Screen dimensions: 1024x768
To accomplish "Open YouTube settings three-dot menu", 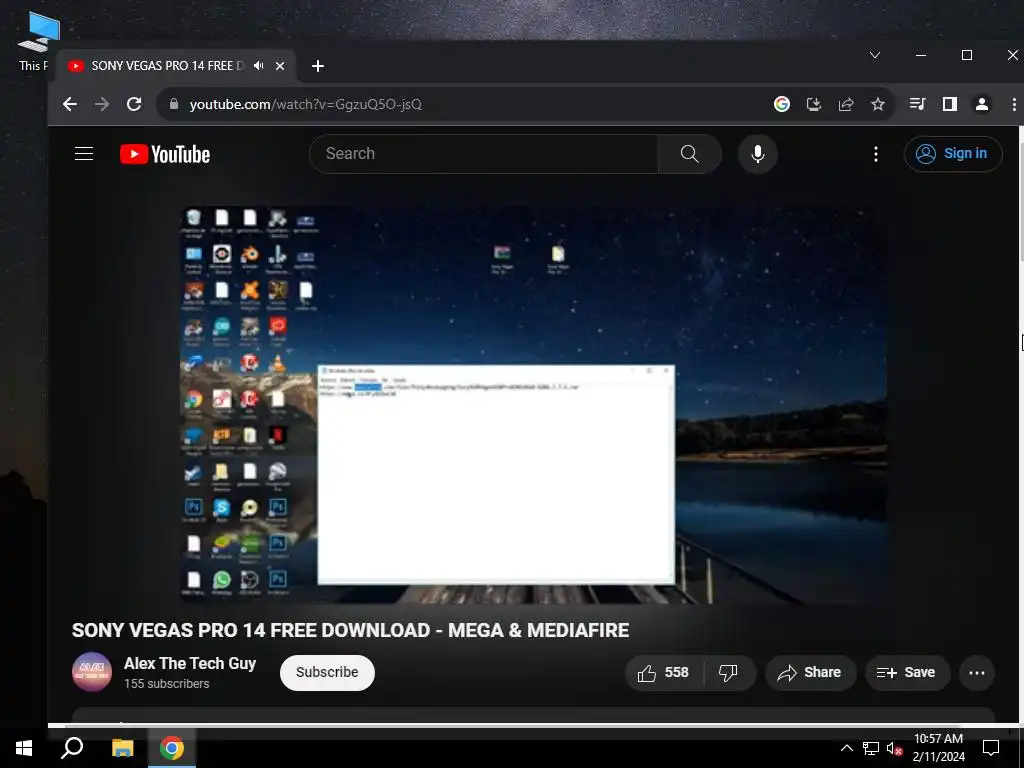I will coord(876,154).
